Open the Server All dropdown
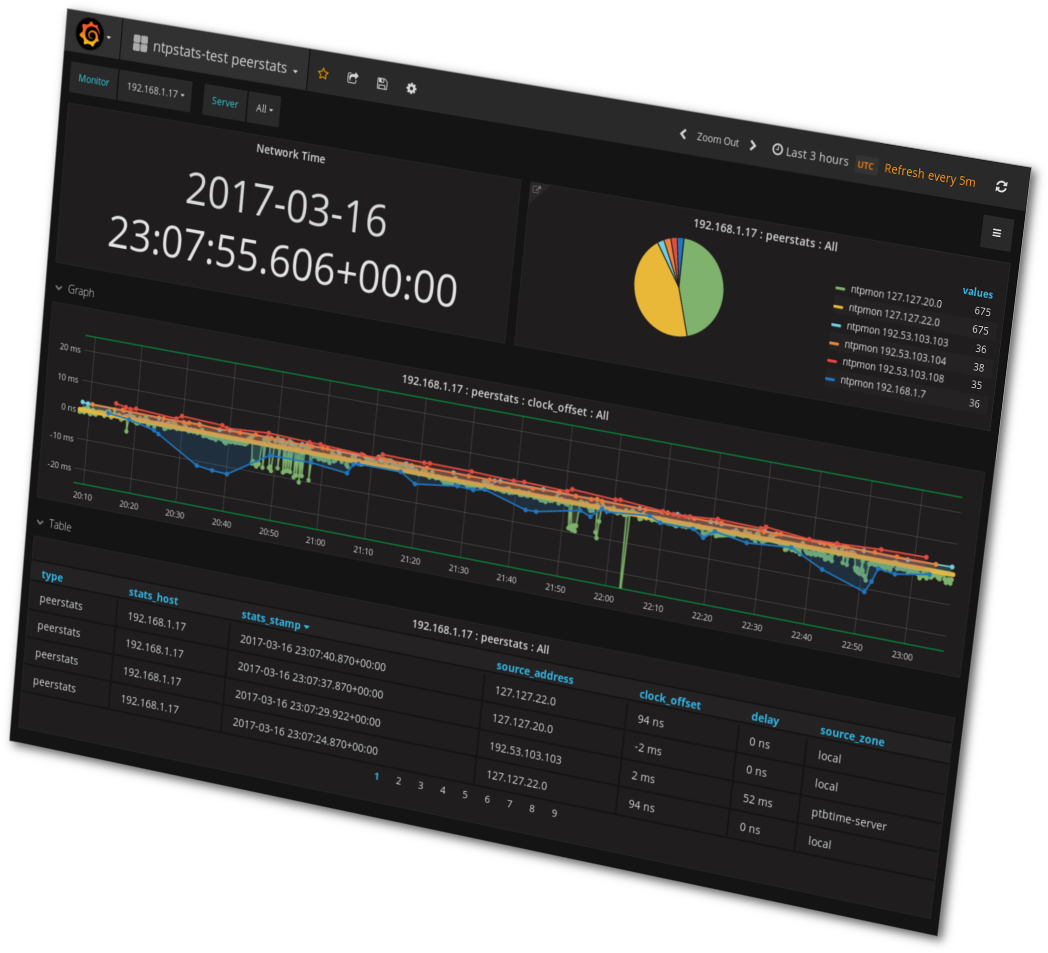The height and width of the screenshot is (953, 1048). 263,108
